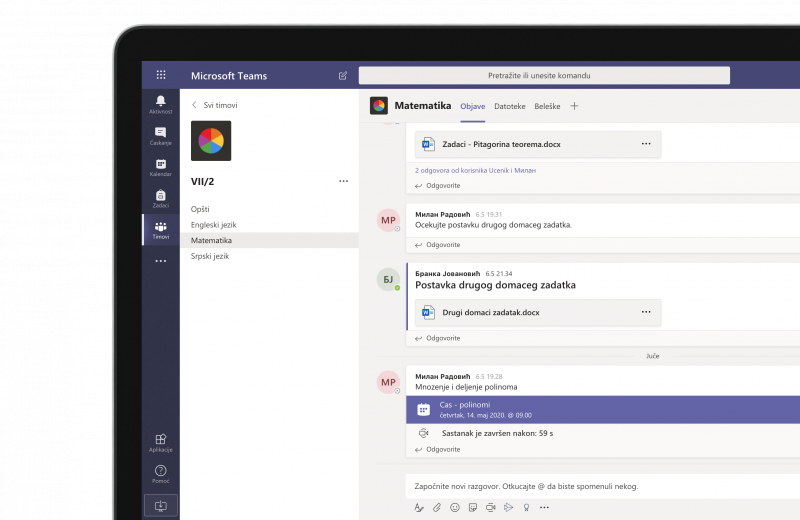
Task: Select the Matematika channel
Action: coord(269,240)
